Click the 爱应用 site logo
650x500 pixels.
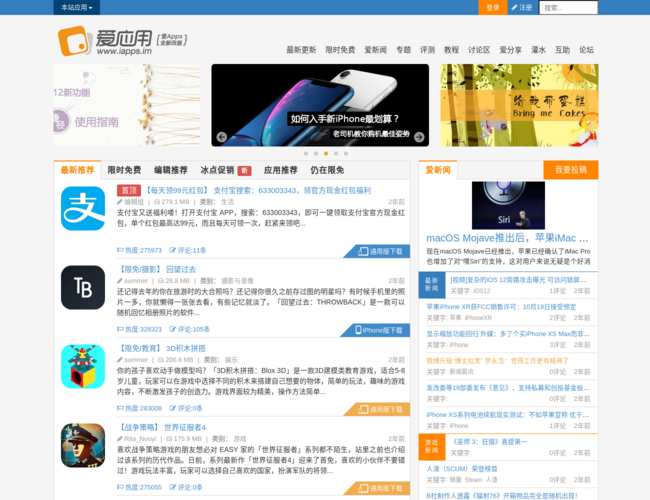[x=122, y=41]
